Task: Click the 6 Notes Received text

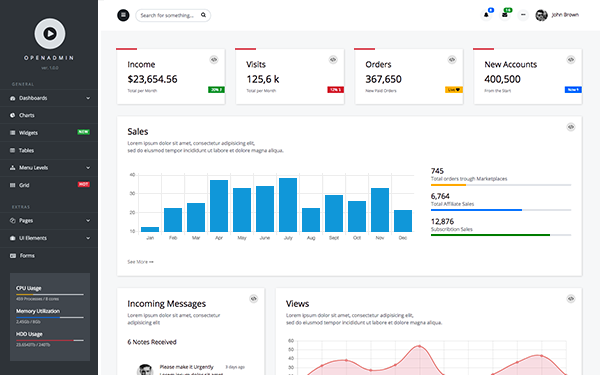Action: 152,342
